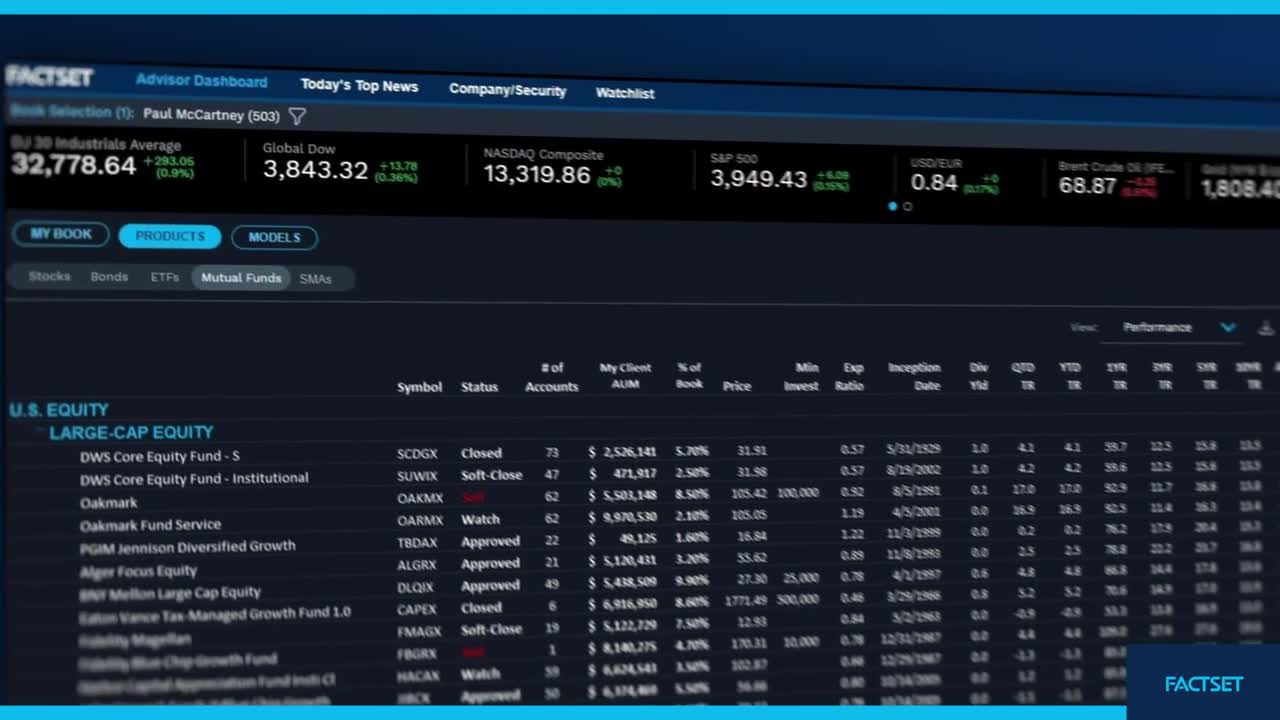Select the MODELS button
The height and width of the screenshot is (720, 1280).
(274, 237)
